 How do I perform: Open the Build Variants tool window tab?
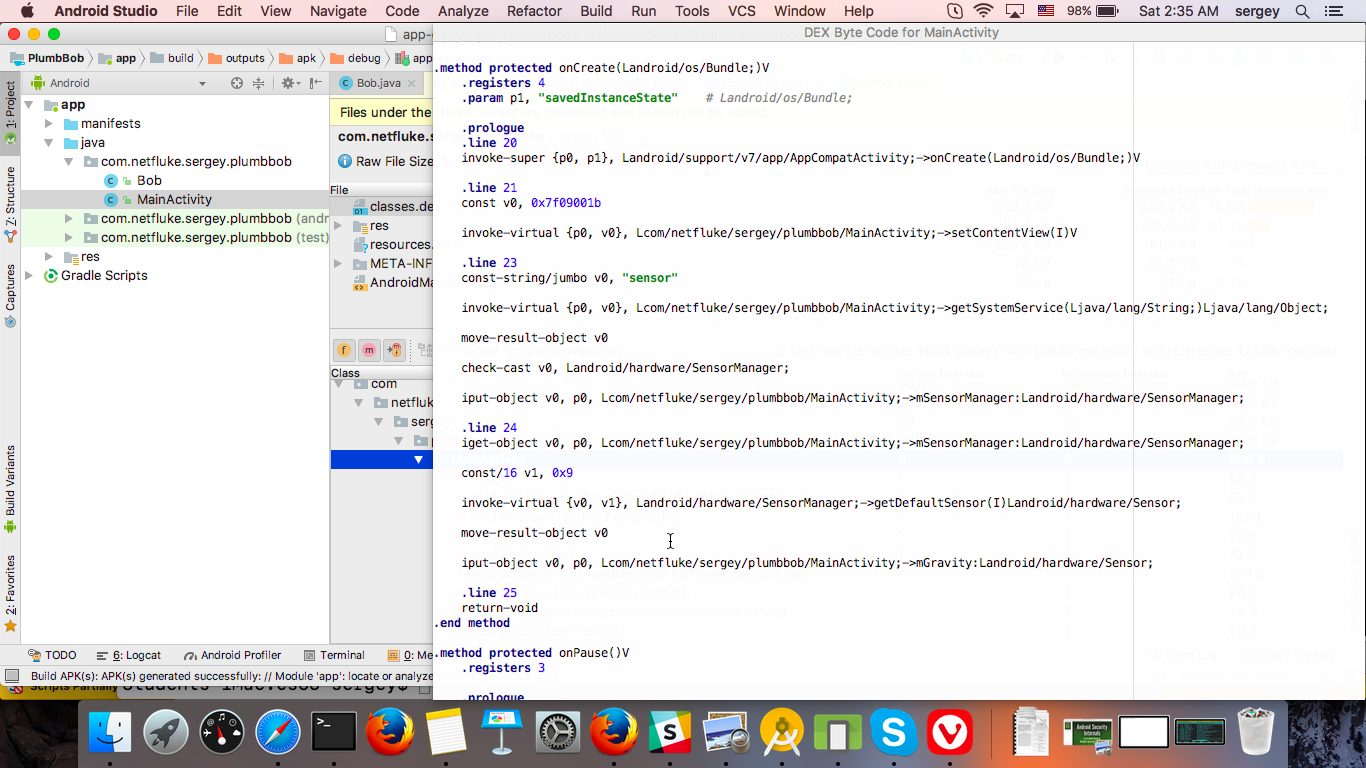coord(10,488)
